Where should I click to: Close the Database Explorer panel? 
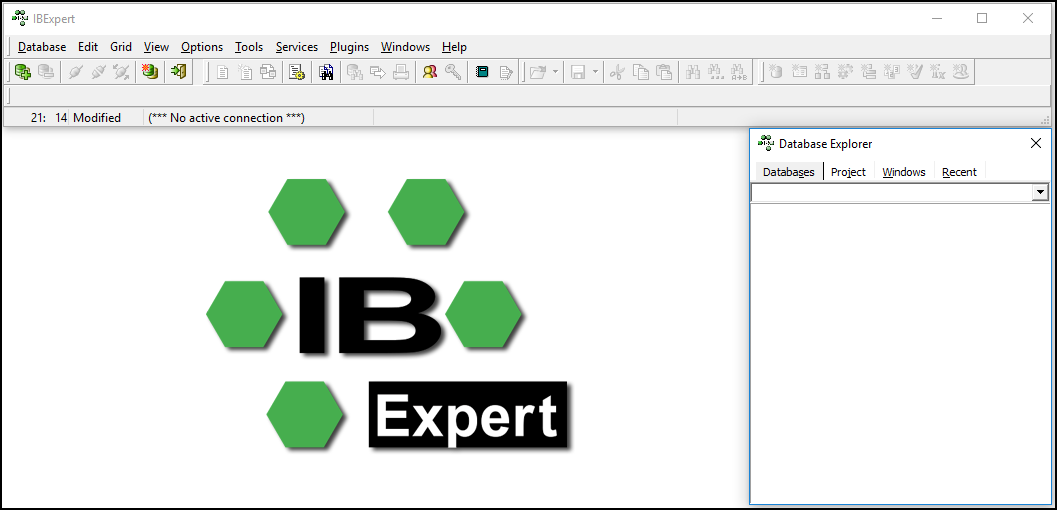(1036, 144)
